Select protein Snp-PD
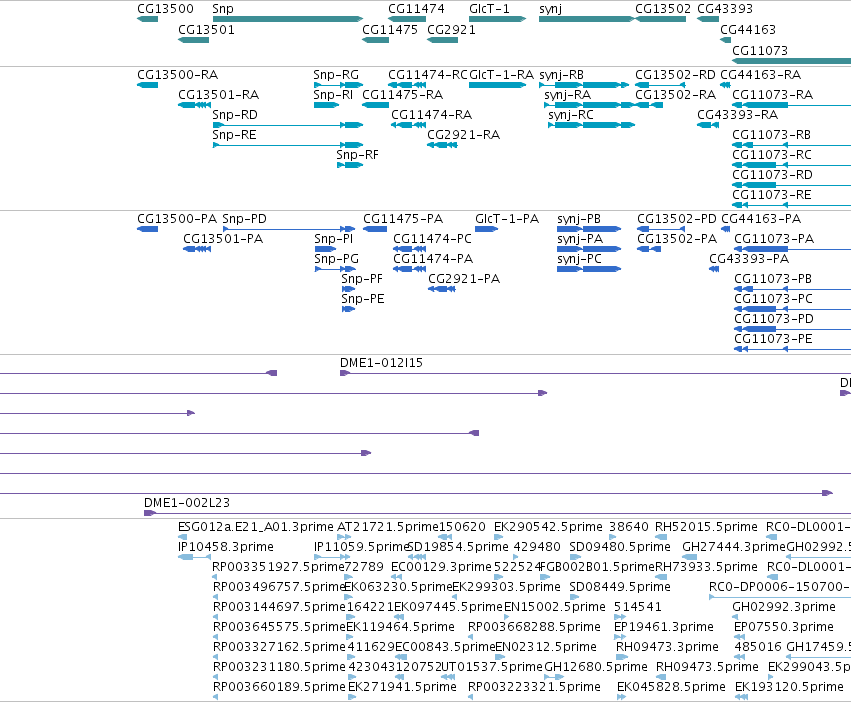 (x=289, y=229)
